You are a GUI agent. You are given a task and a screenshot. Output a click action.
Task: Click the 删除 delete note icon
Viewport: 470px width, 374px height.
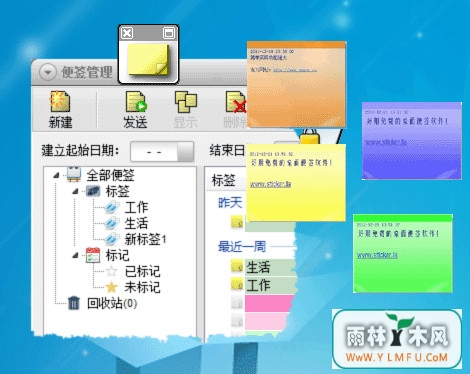tap(236, 101)
